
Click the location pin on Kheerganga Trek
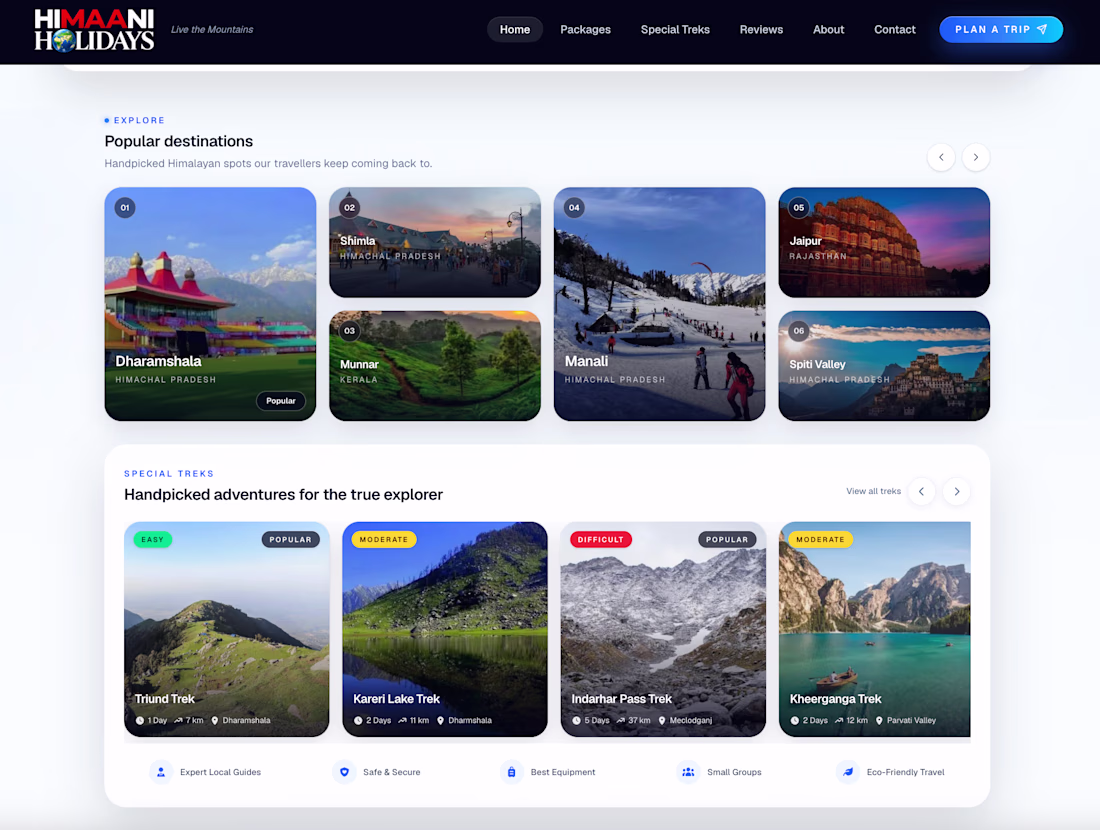[879, 721]
